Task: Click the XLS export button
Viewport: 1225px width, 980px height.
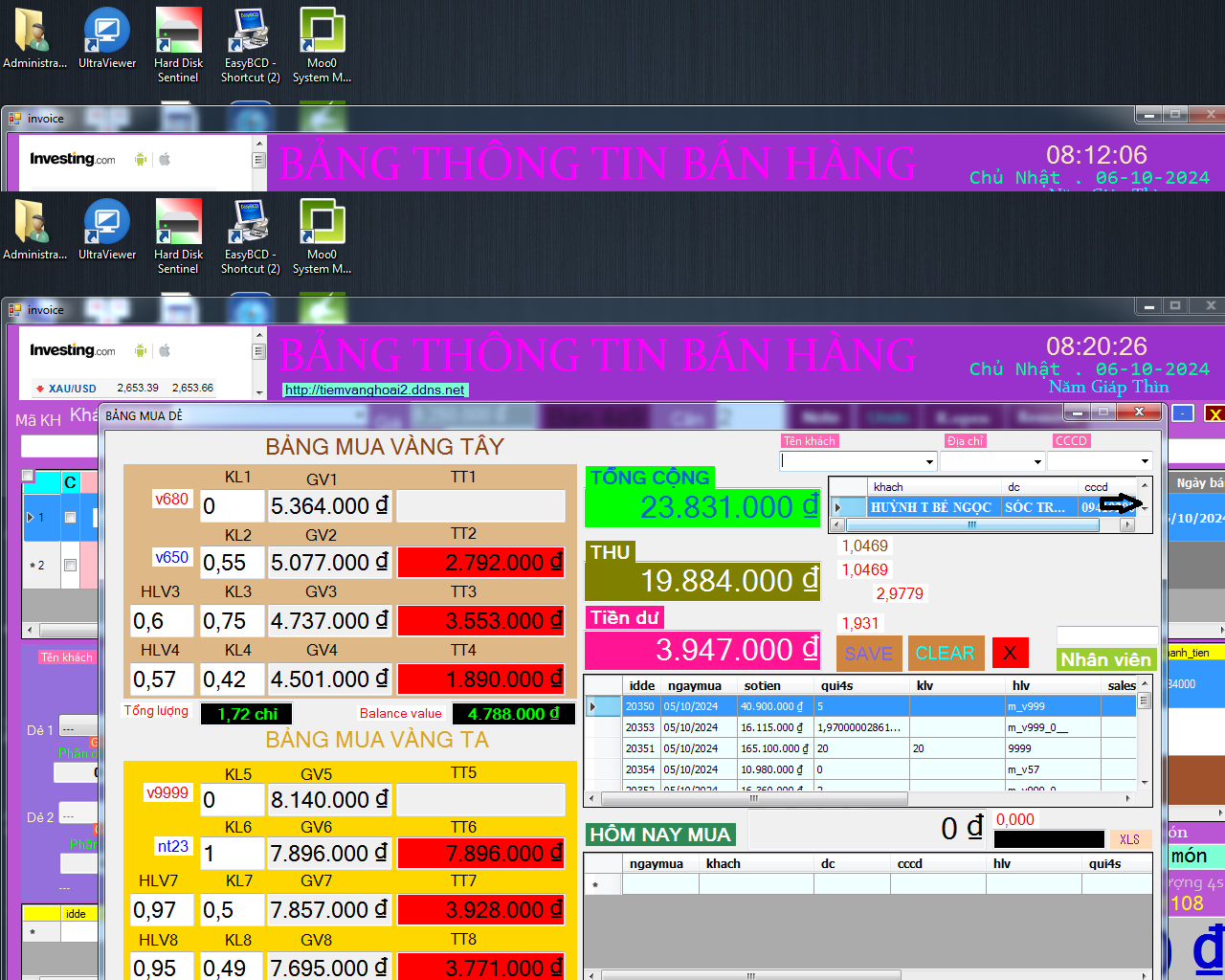Action: (x=1129, y=839)
